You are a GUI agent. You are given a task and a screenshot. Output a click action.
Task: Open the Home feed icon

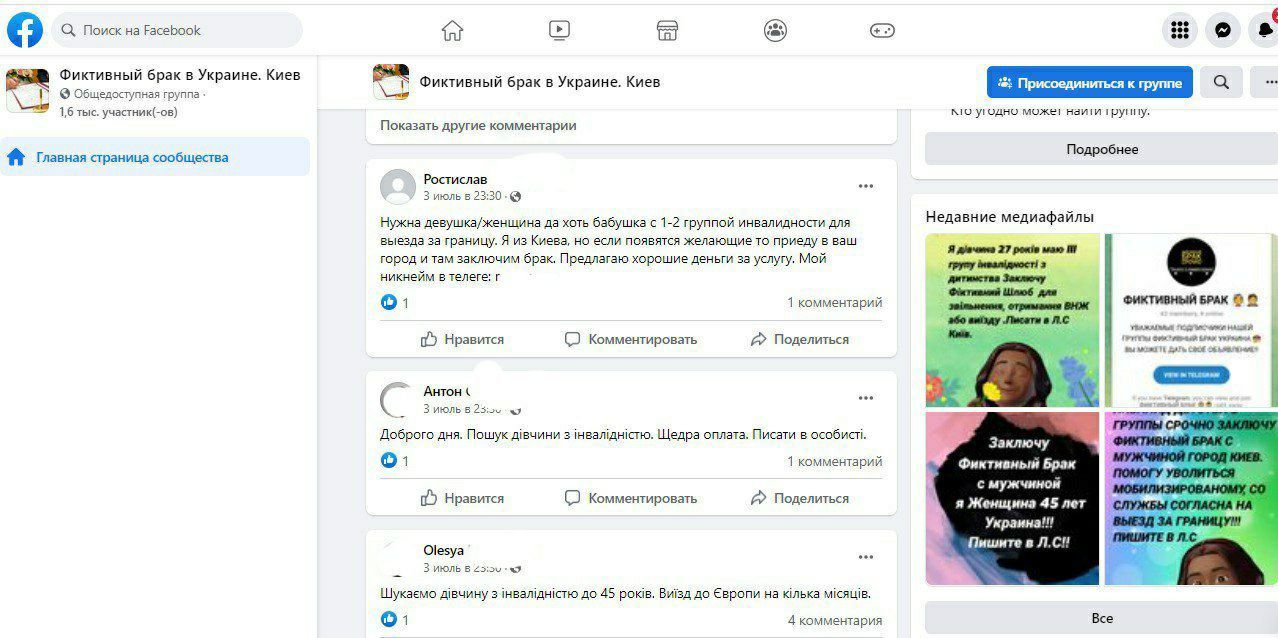pyautogui.click(x=452, y=30)
